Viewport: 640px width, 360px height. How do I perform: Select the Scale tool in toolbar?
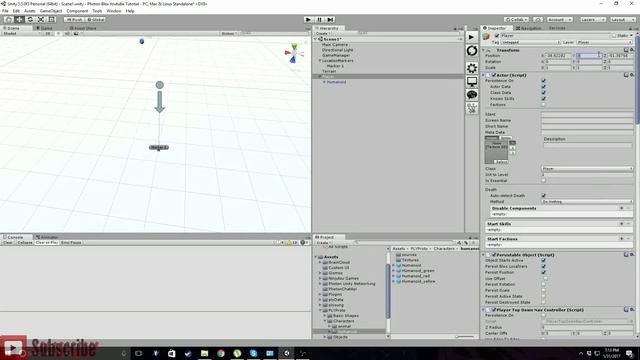[41, 20]
